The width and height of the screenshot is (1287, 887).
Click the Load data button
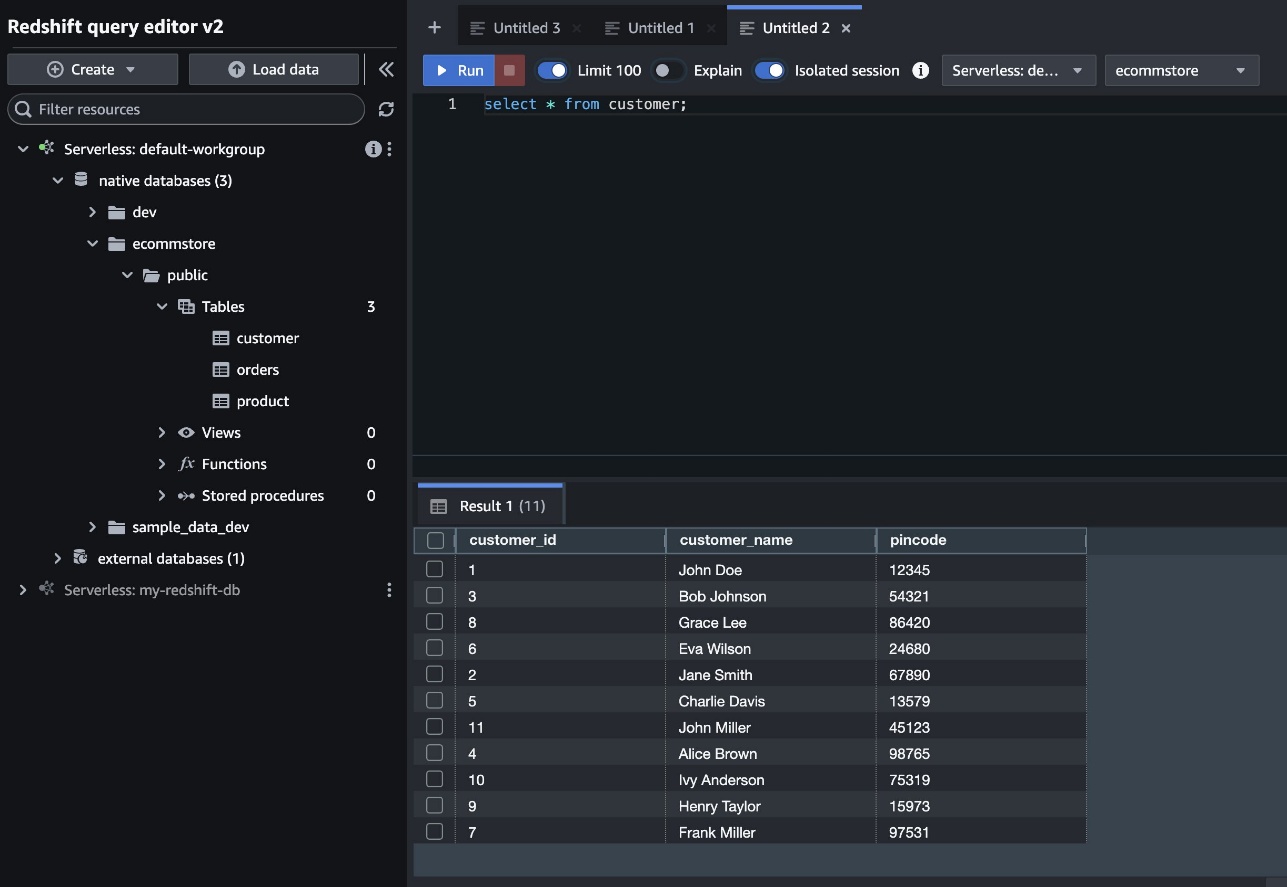pyautogui.click(x=274, y=69)
